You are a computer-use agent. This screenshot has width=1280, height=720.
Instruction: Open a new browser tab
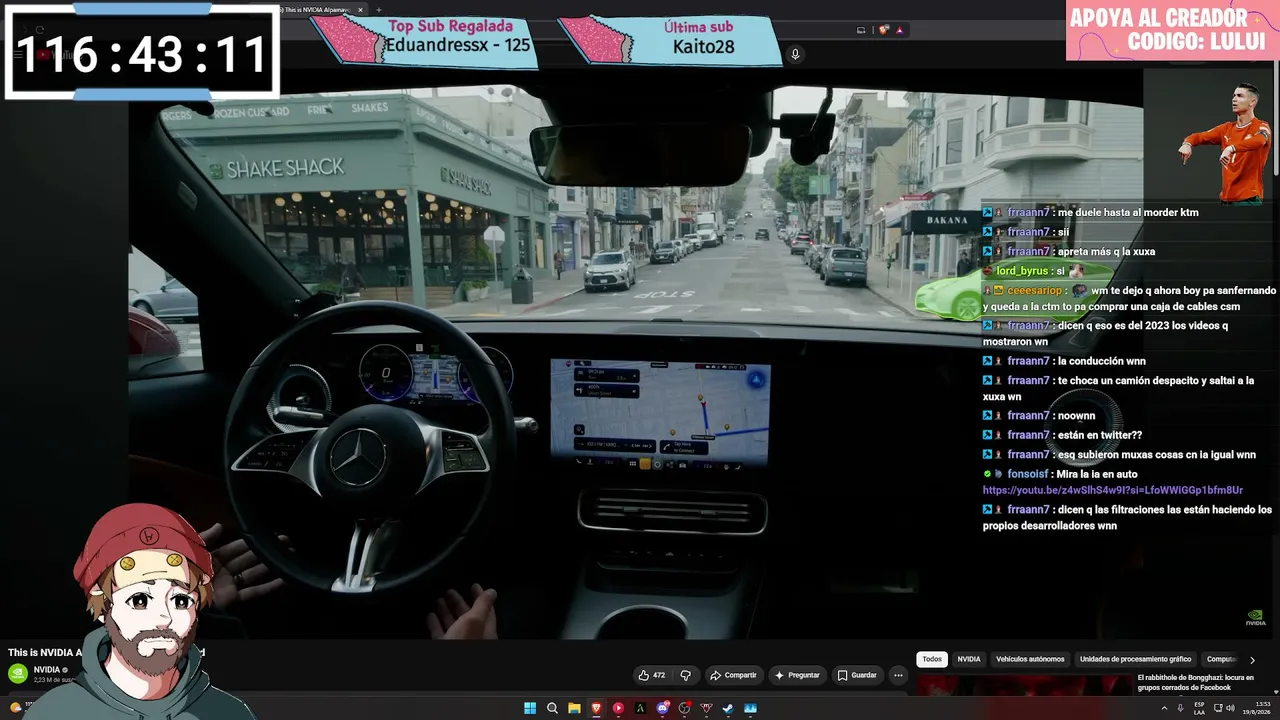click(378, 10)
